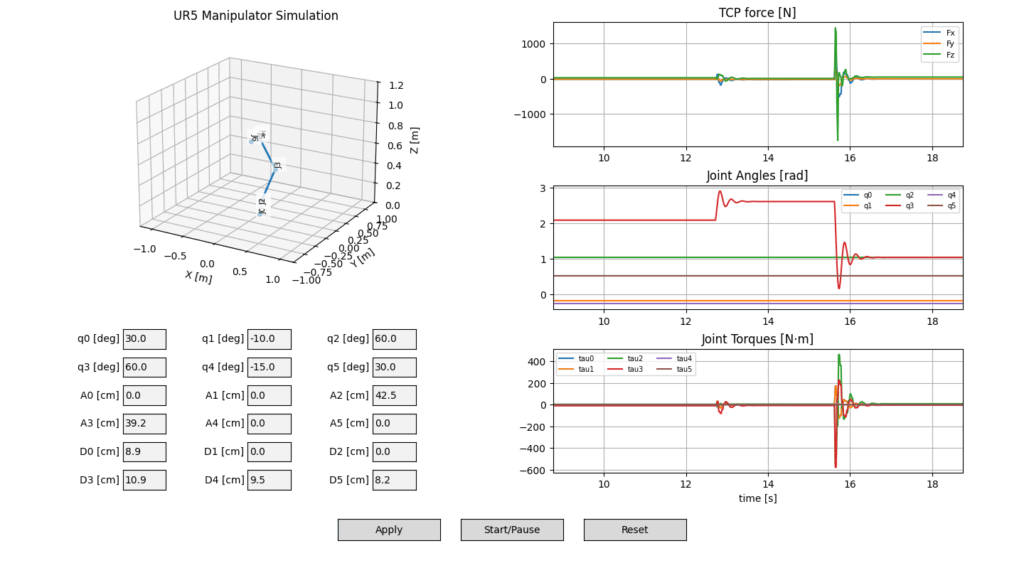Screen dimensions: 1024x563
Task: Click the q1 [deg] text box
Action: point(269,339)
